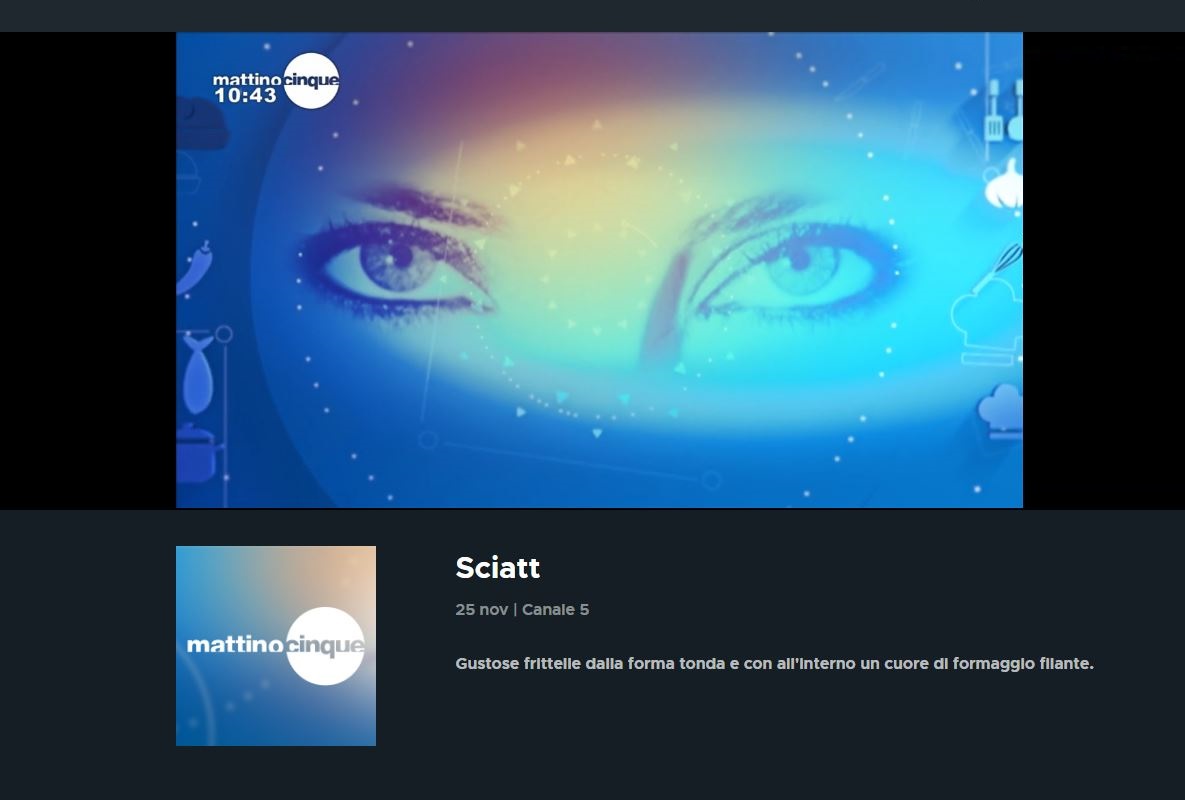Click the fish icon in the video frame
The height and width of the screenshot is (800, 1185).
tap(198, 373)
